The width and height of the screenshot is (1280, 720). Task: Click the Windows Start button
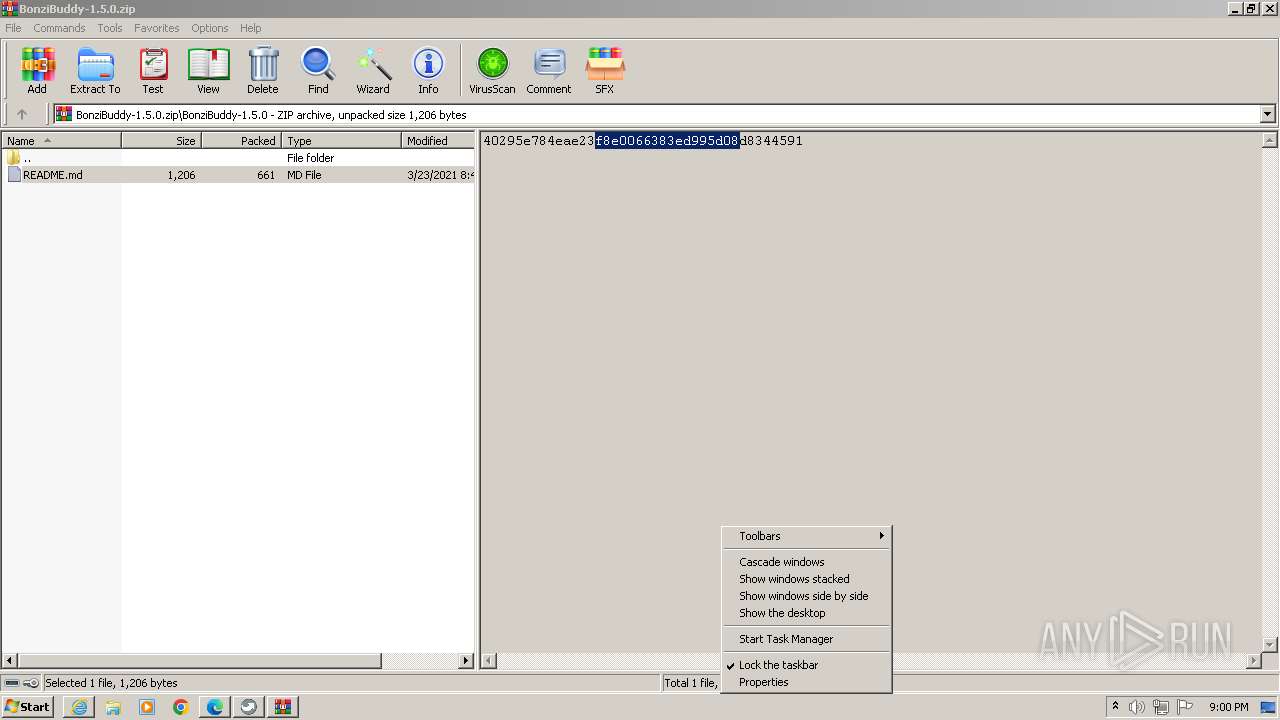tap(28, 707)
